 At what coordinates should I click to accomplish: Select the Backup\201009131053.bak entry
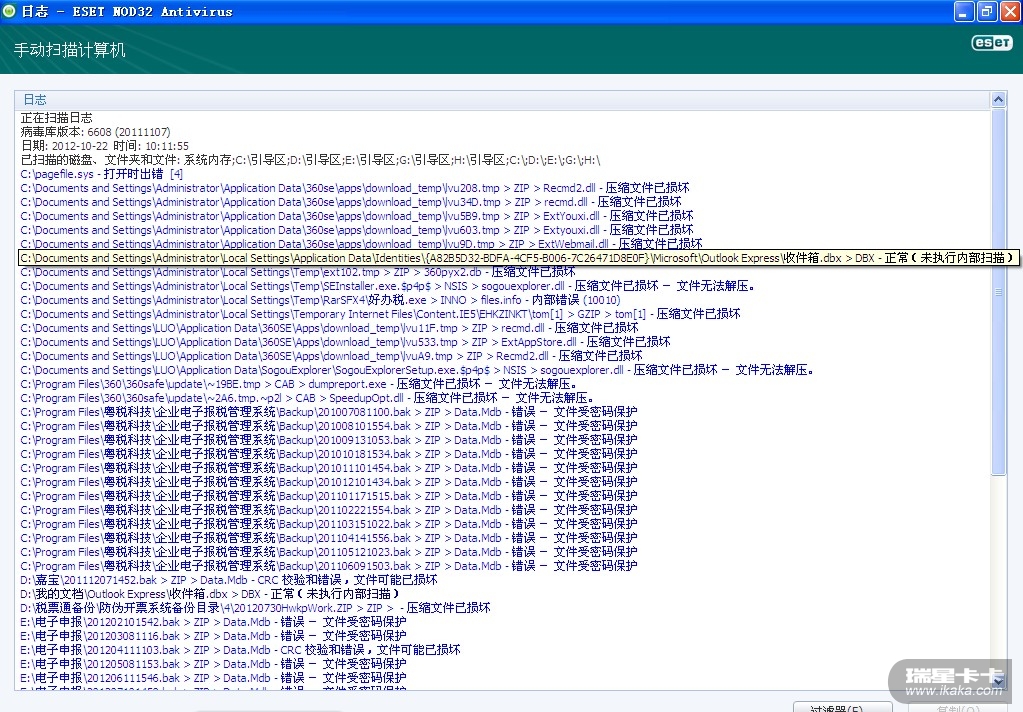(x=328, y=441)
